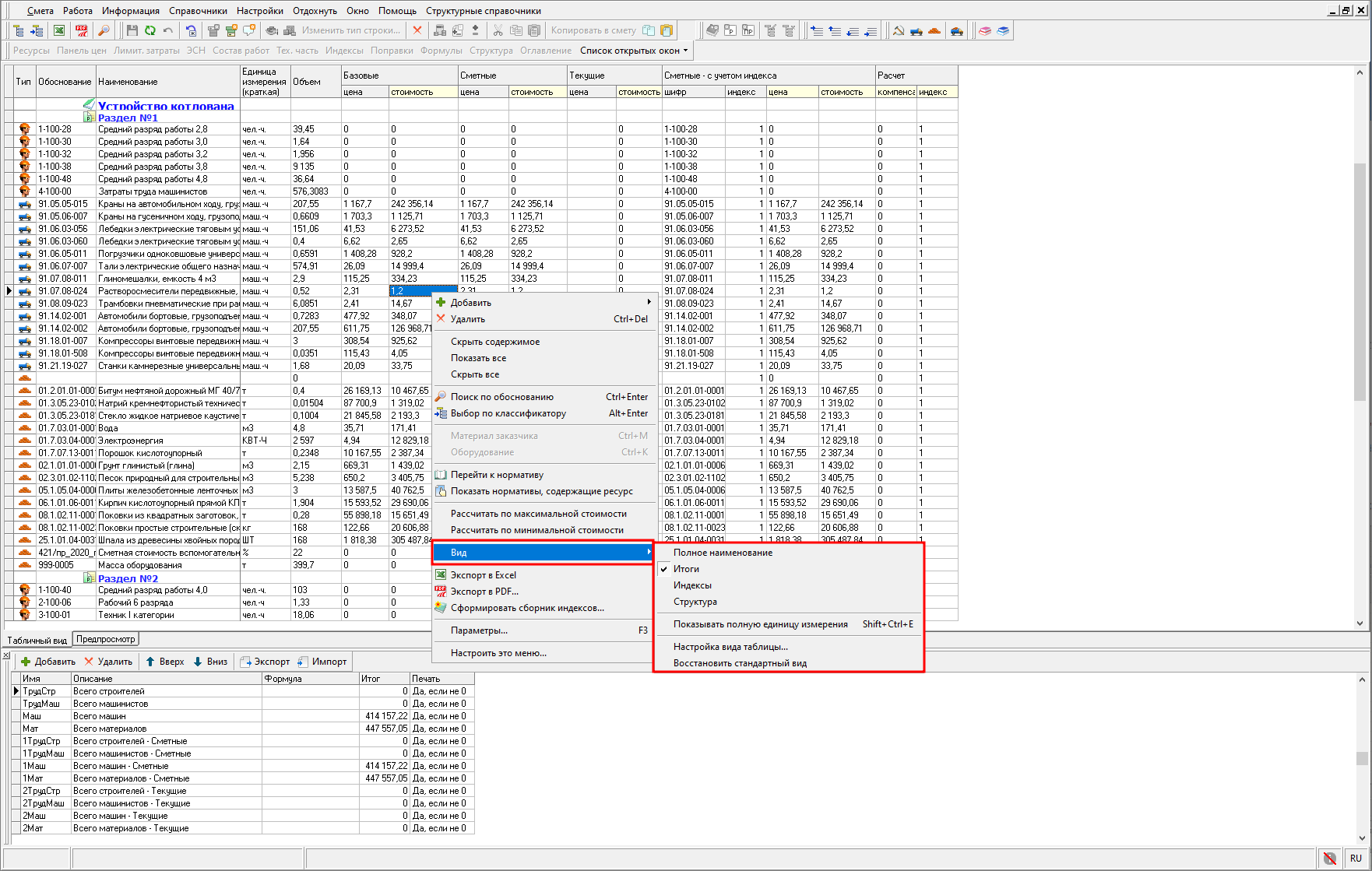Click the hammer and sickle labor icon
This screenshot has width=1372, height=871.
[898, 30]
